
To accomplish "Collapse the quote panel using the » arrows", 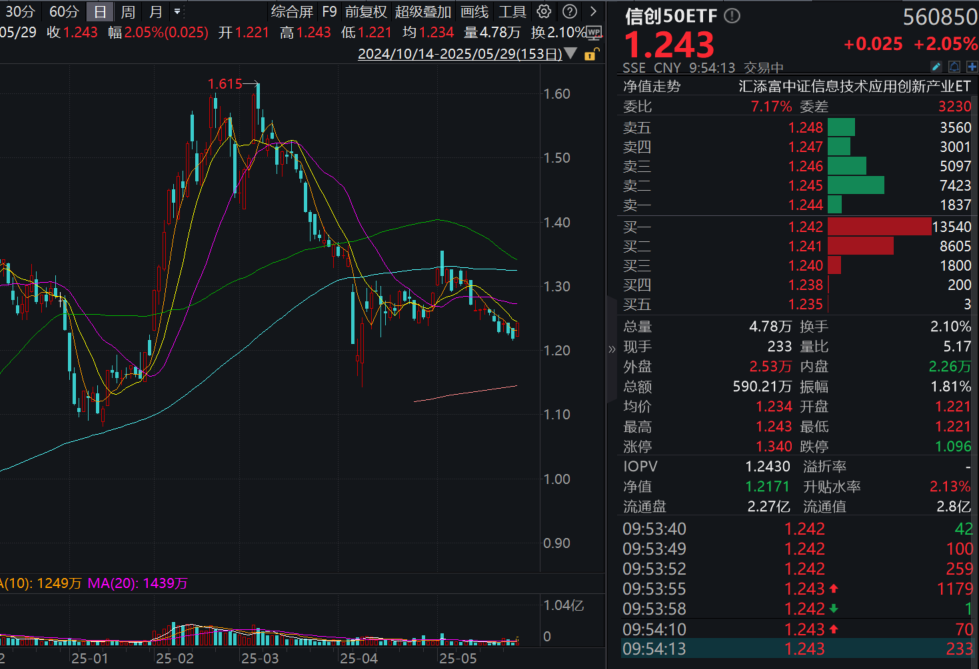I will pyautogui.click(x=612, y=350).
